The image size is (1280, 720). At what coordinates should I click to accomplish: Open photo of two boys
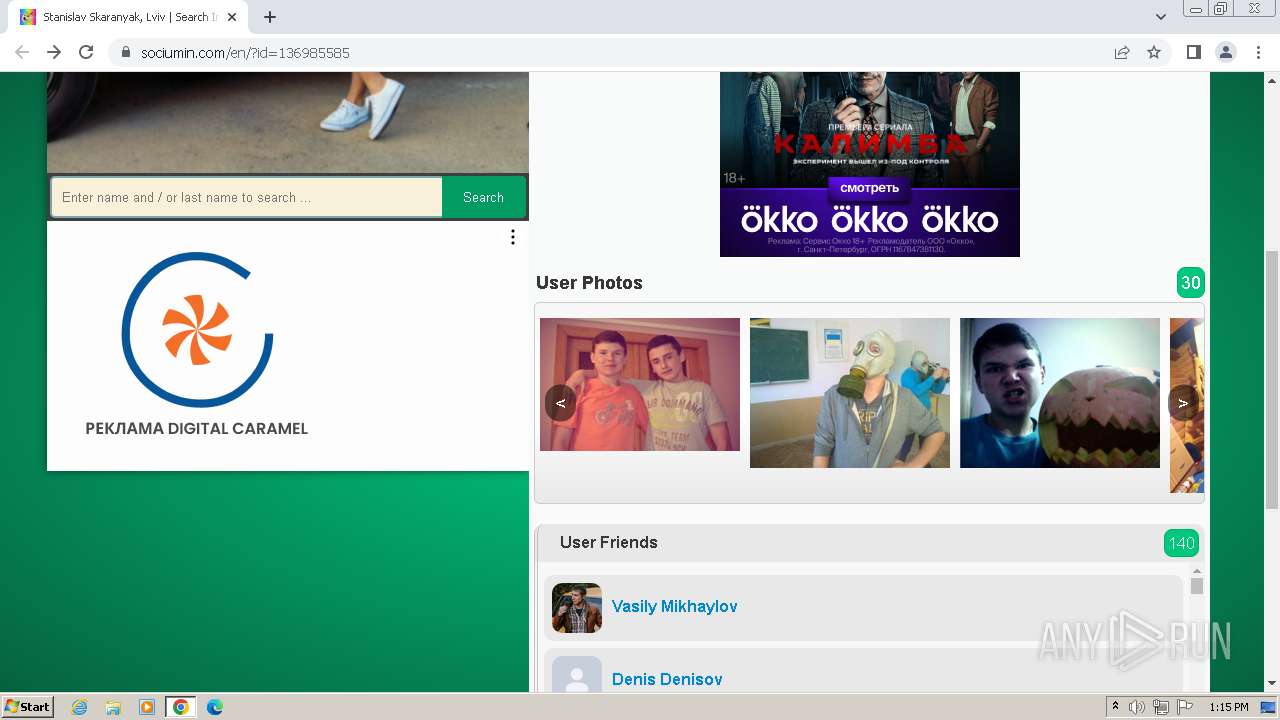(x=640, y=384)
